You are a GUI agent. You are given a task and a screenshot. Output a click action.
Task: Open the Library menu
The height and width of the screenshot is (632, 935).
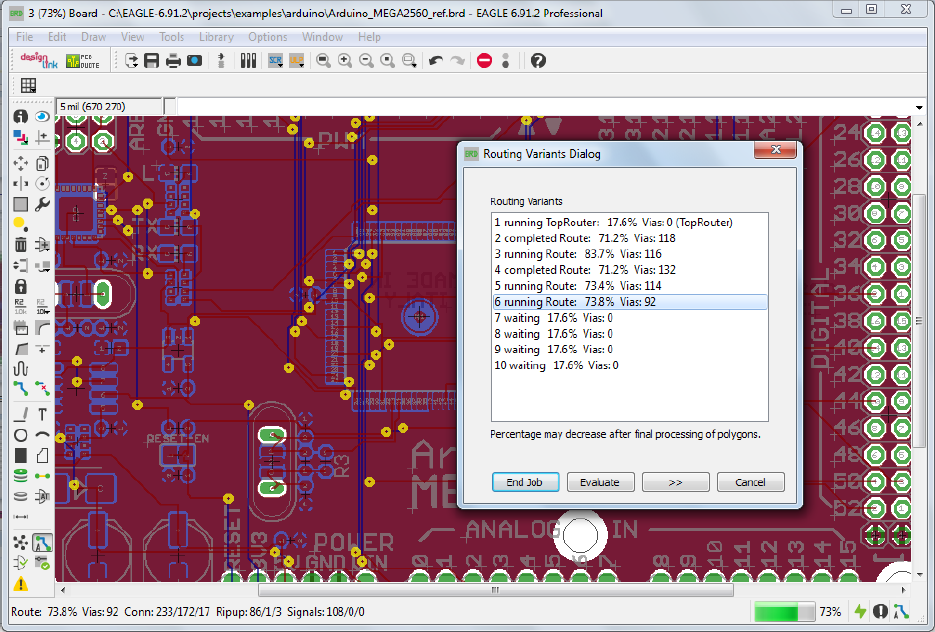point(216,37)
